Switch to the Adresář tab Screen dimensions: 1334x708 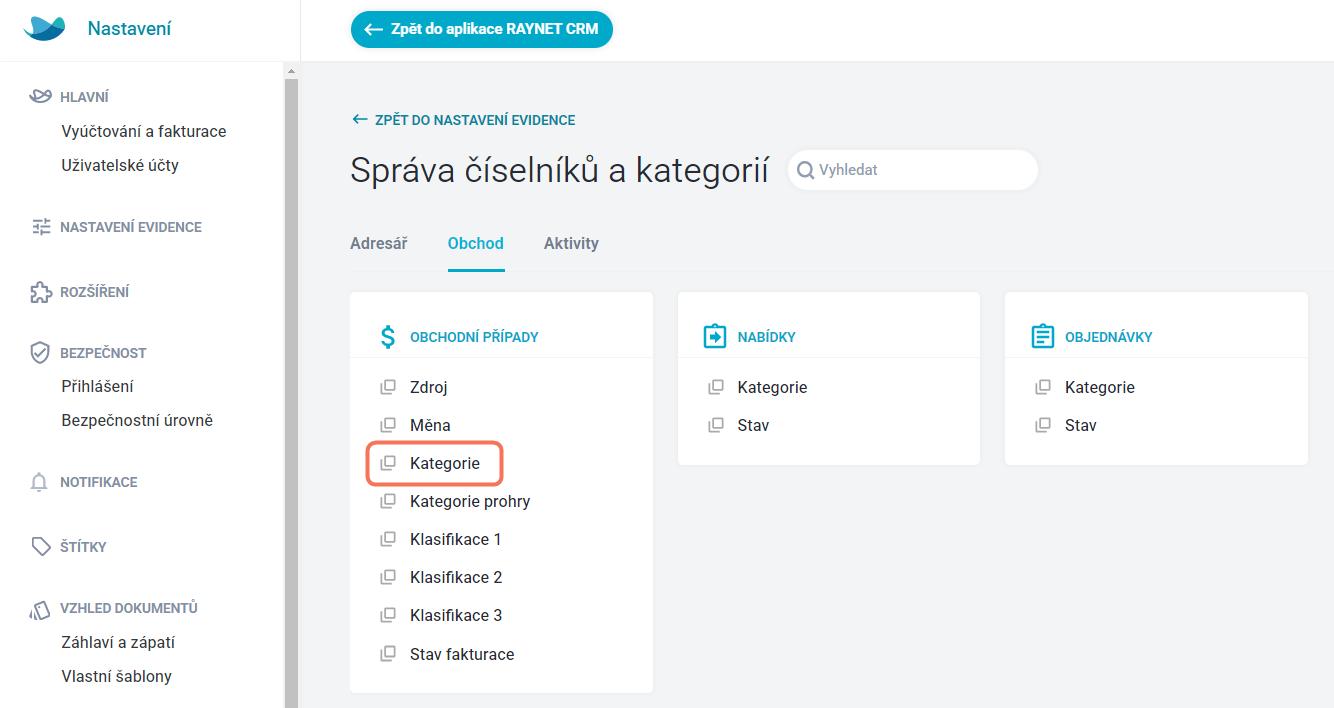click(x=379, y=243)
